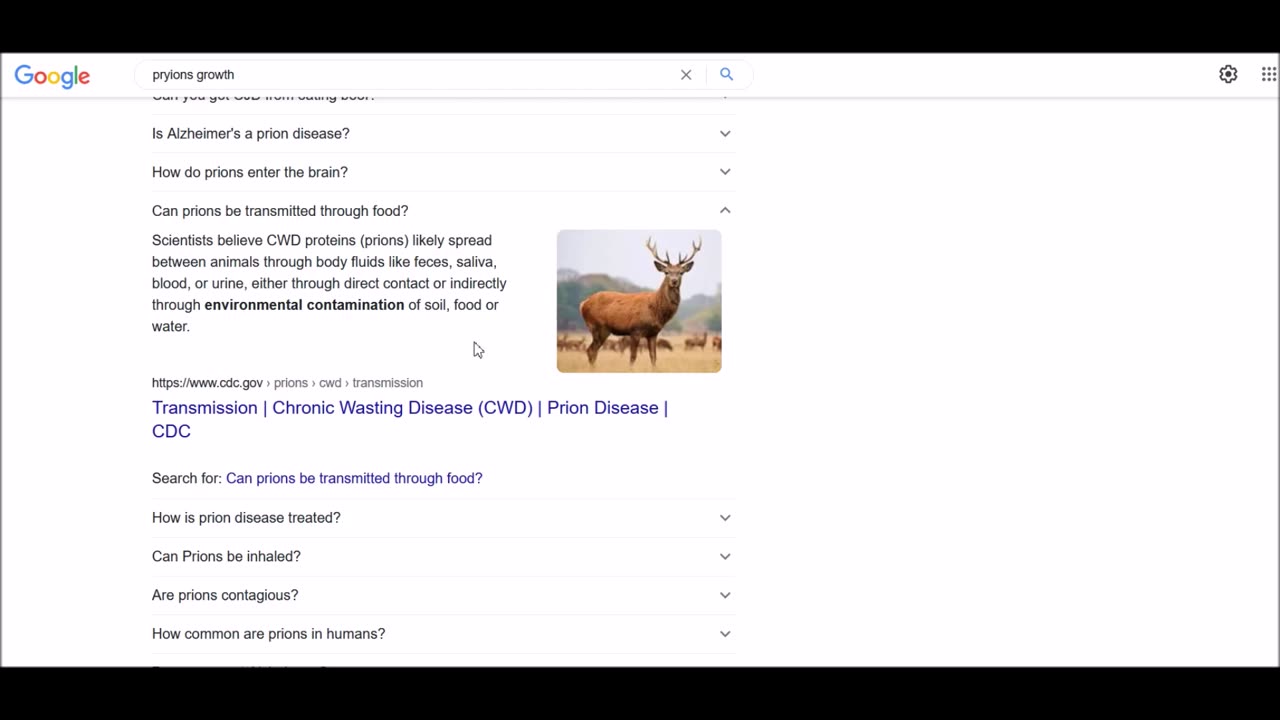The image size is (1280, 720).
Task: Click the 'How common are prions in humans?' question text
Action: pos(268,634)
